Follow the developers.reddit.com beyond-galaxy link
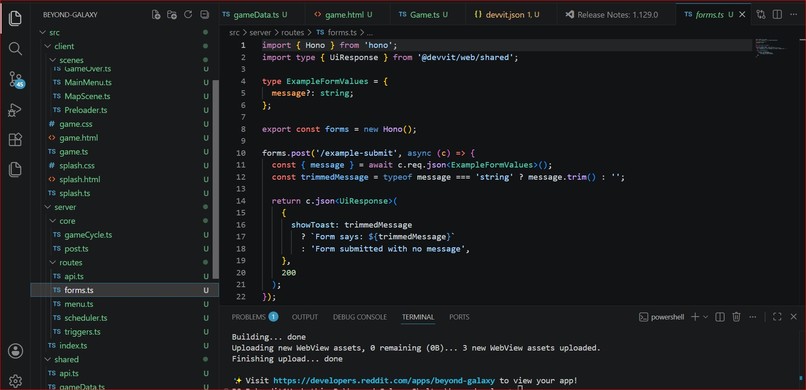The image size is (806, 390). pyautogui.click(x=384, y=381)
